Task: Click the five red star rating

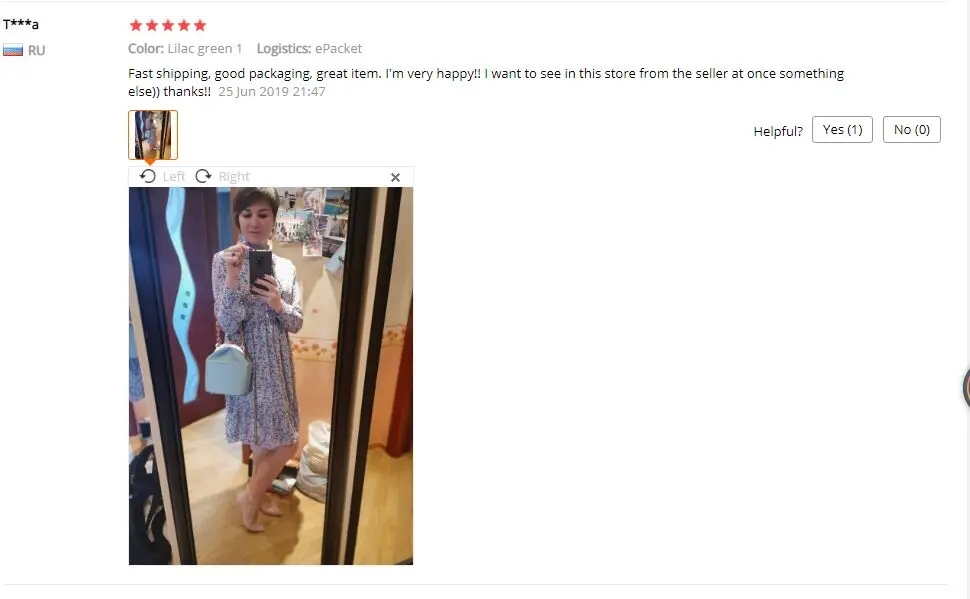Action: click(168, 25)
